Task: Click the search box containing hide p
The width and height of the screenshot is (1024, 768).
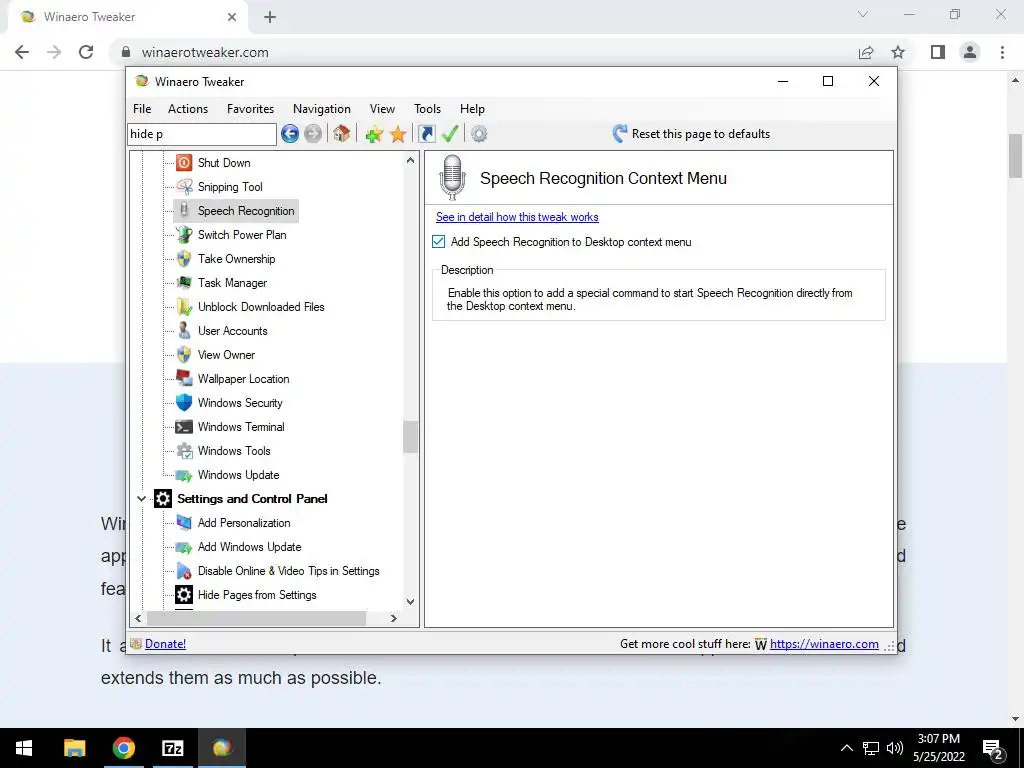Action: click(202, 134)
